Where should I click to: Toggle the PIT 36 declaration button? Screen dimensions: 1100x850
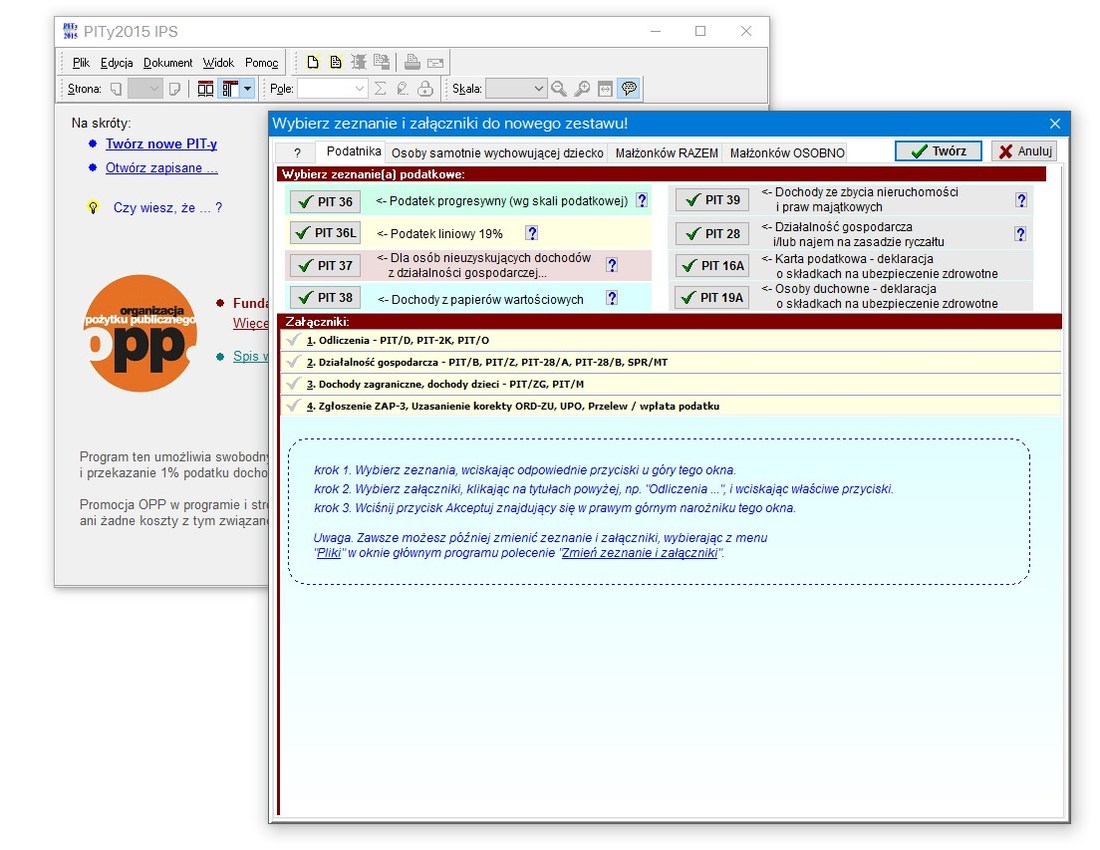tap(325, 202)
